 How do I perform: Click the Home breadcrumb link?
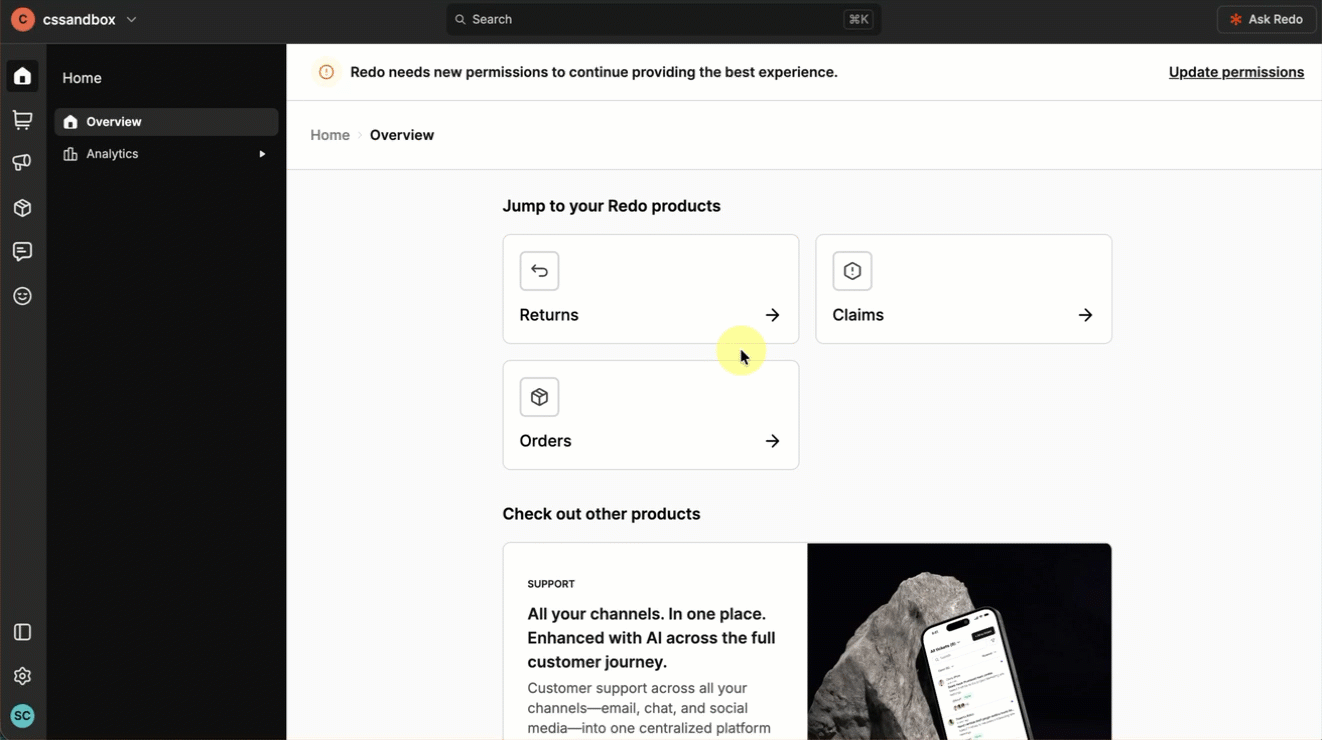point(329,135)
